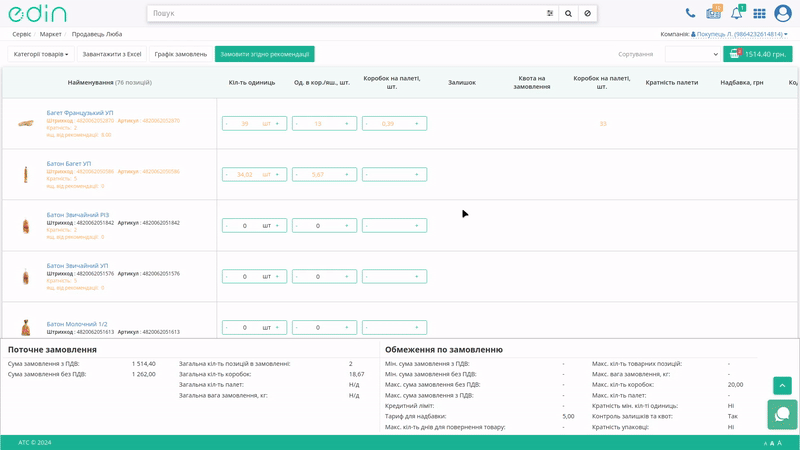The image size is (800, 450).
Task: Increase unit quantity for Батон Звичайний РІЗ
Action: pos(278,226)
